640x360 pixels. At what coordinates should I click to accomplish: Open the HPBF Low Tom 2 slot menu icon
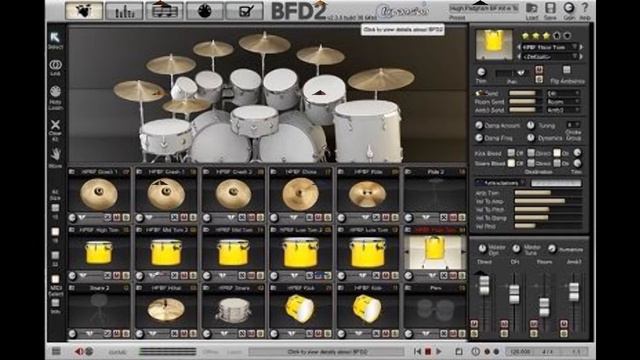[273, 230]
